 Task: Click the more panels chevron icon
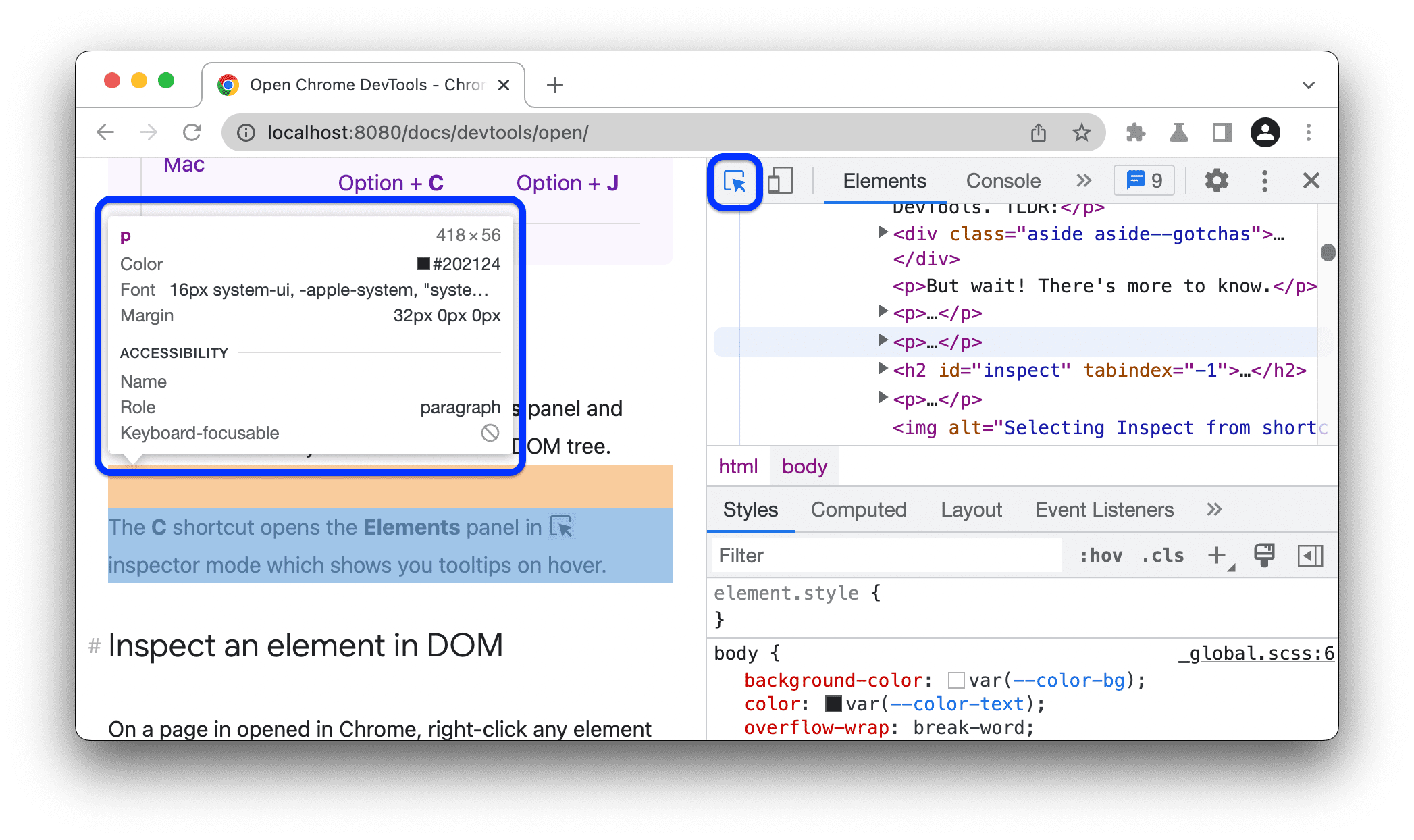coord(1084,180)
